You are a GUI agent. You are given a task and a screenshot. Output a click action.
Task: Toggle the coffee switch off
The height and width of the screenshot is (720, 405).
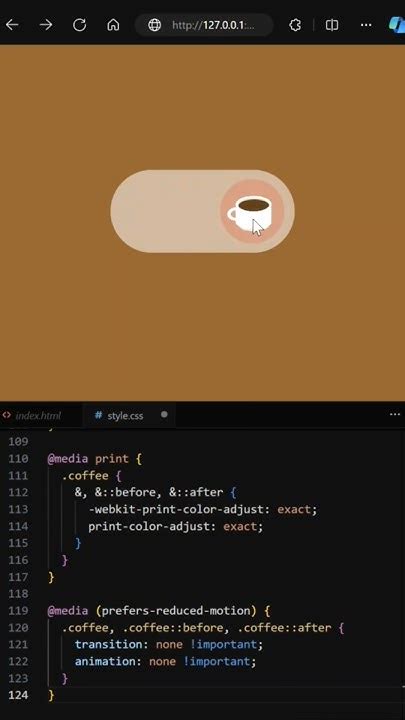coord(202,211)
